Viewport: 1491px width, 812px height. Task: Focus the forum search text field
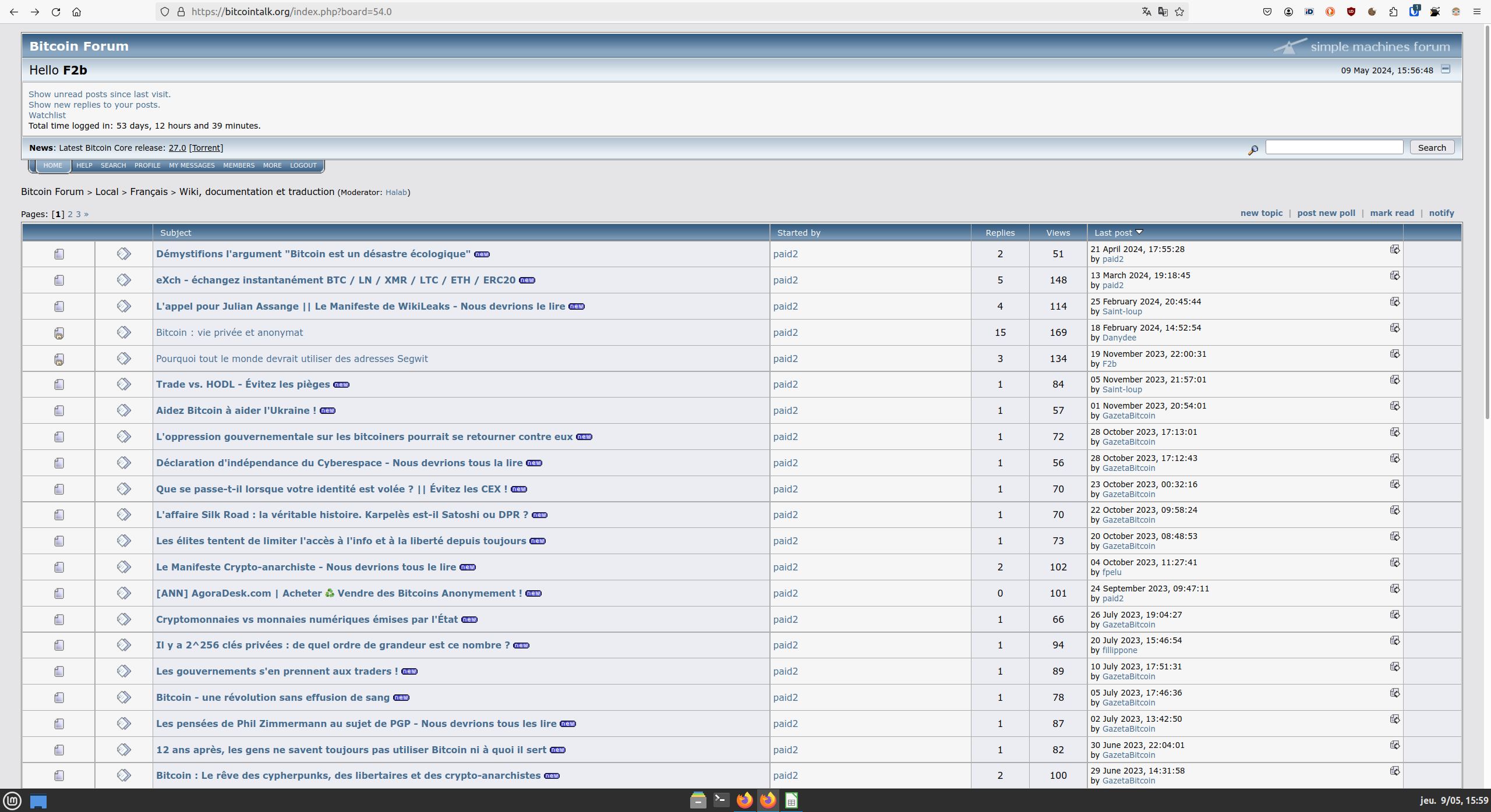click(1334, 147)
